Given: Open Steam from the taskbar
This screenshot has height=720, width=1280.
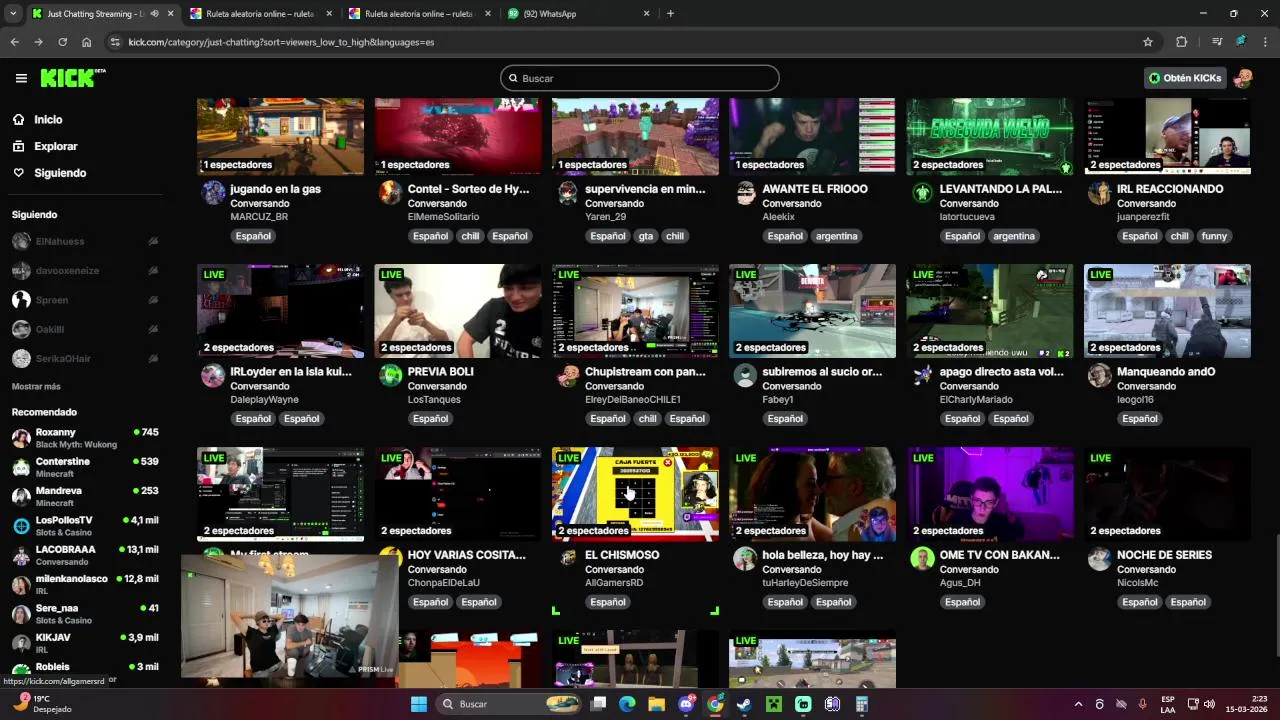Looking at the screenshot, I should 744,704.
